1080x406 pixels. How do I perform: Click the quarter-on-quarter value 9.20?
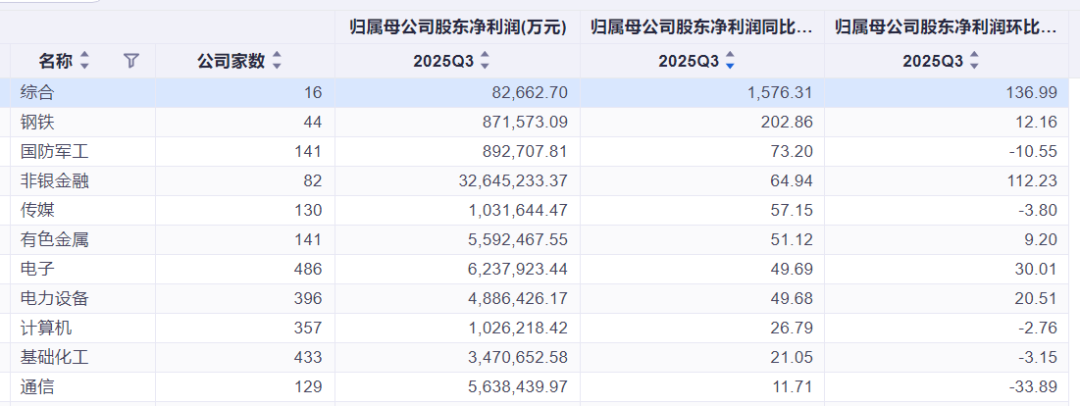click(x=1043, y=240)
